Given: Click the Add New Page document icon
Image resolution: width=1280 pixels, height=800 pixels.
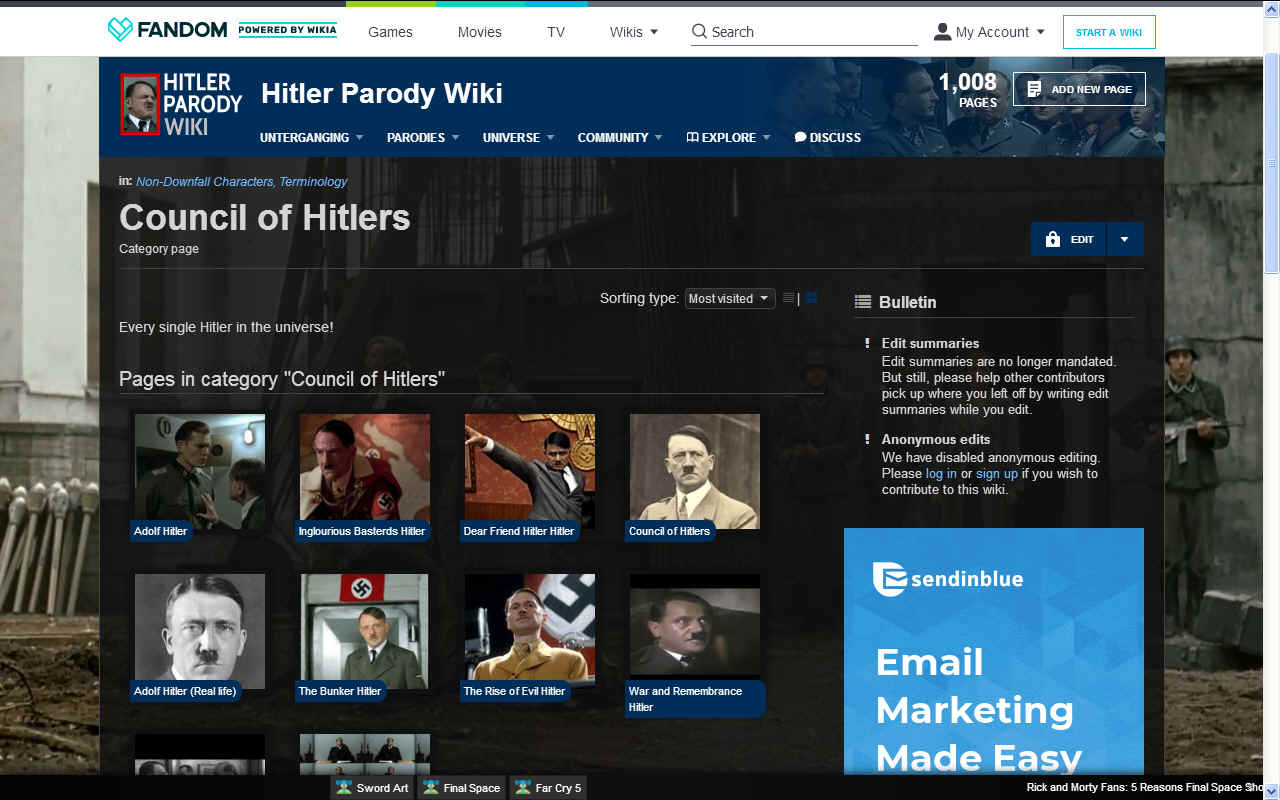Looking at the screenshot, I should [x=1034, y=89].
